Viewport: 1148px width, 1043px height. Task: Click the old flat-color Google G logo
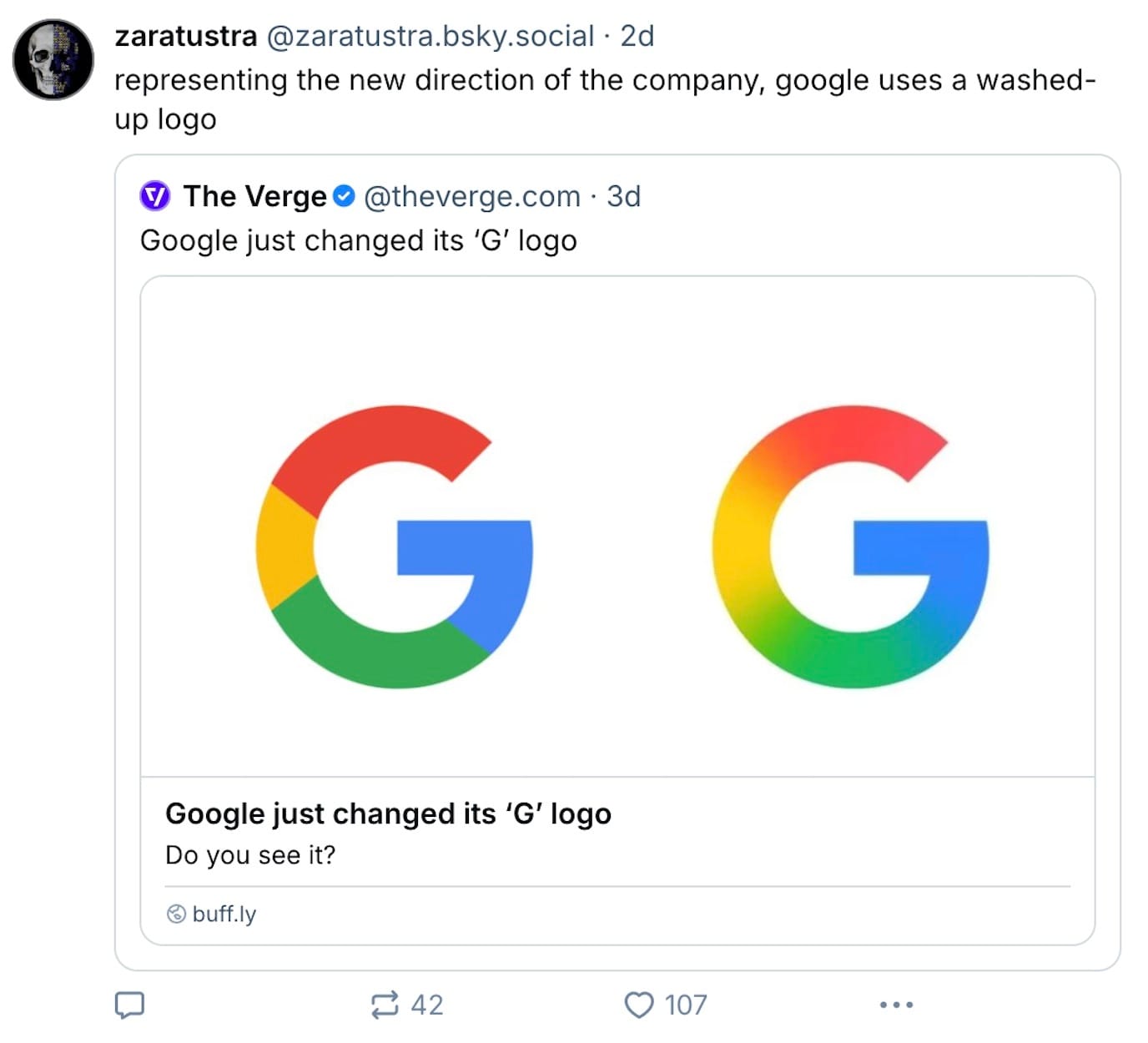coord(394,547)
